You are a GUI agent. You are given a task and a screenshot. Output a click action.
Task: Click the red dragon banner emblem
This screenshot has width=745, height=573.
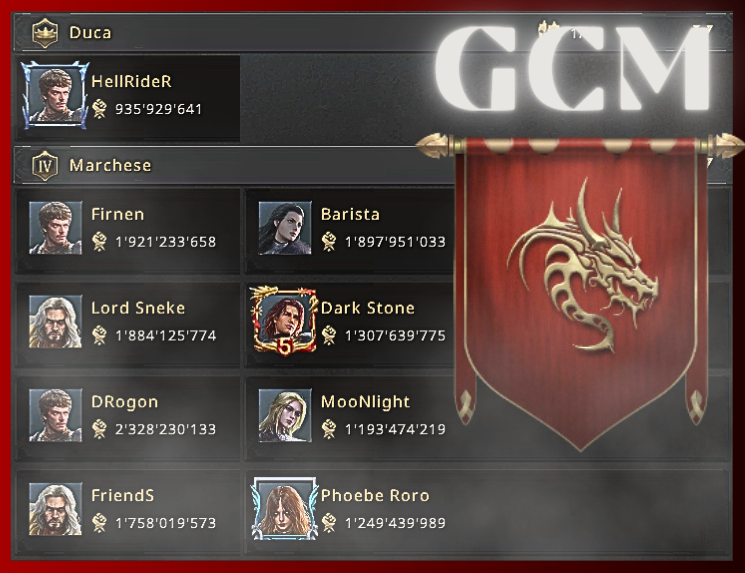(581, 266)
